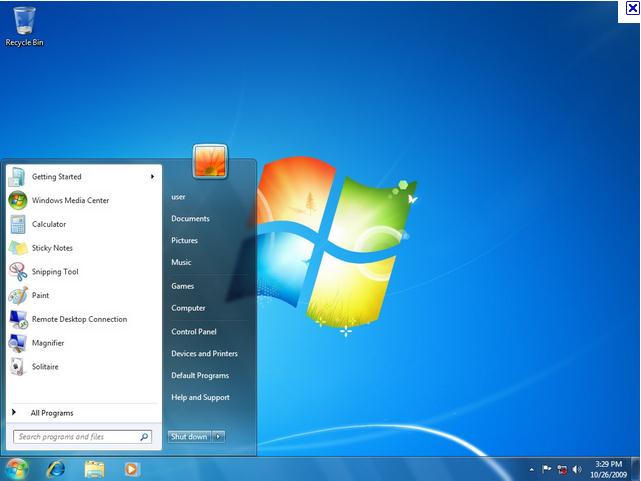Image resolution: width=641 pixels, height=481 pixels.
Task: Select the Calculator label
Action: (x=49, y=224)
